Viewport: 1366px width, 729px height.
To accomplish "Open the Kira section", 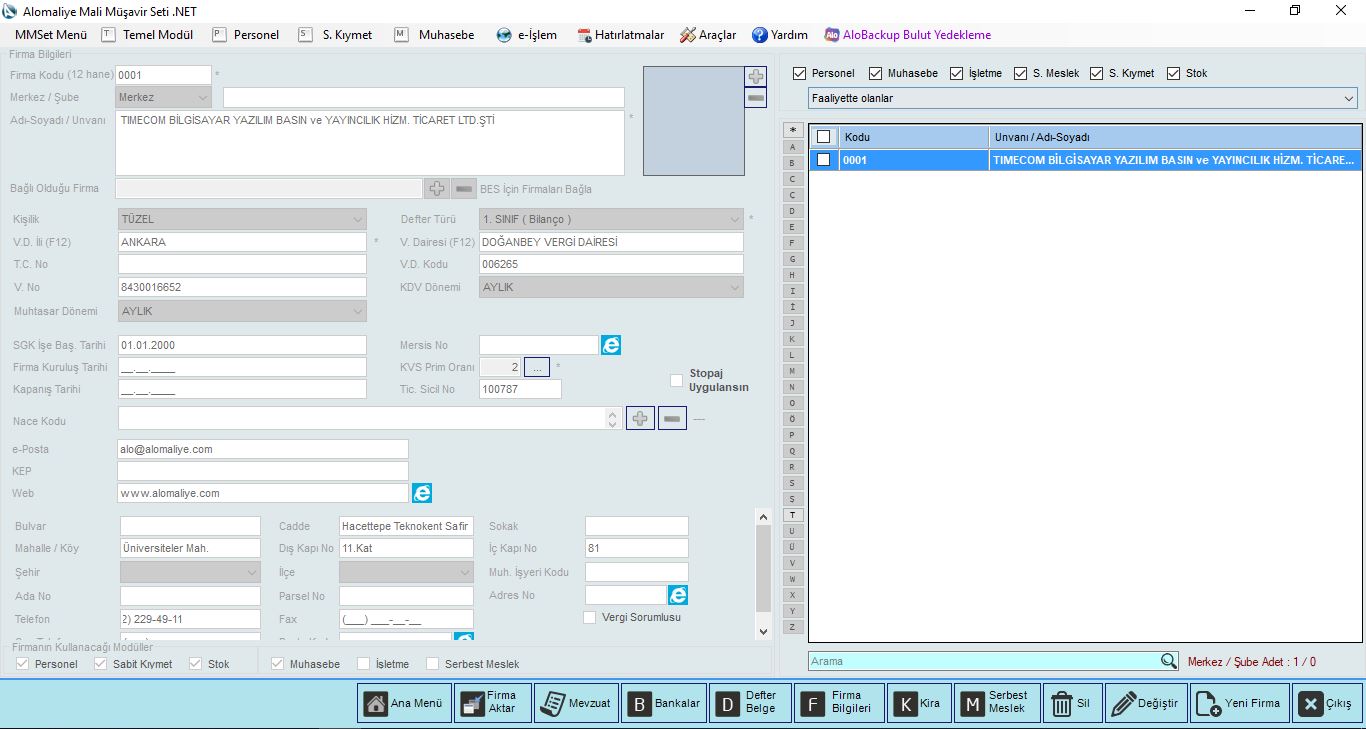I will pos(919,703).
